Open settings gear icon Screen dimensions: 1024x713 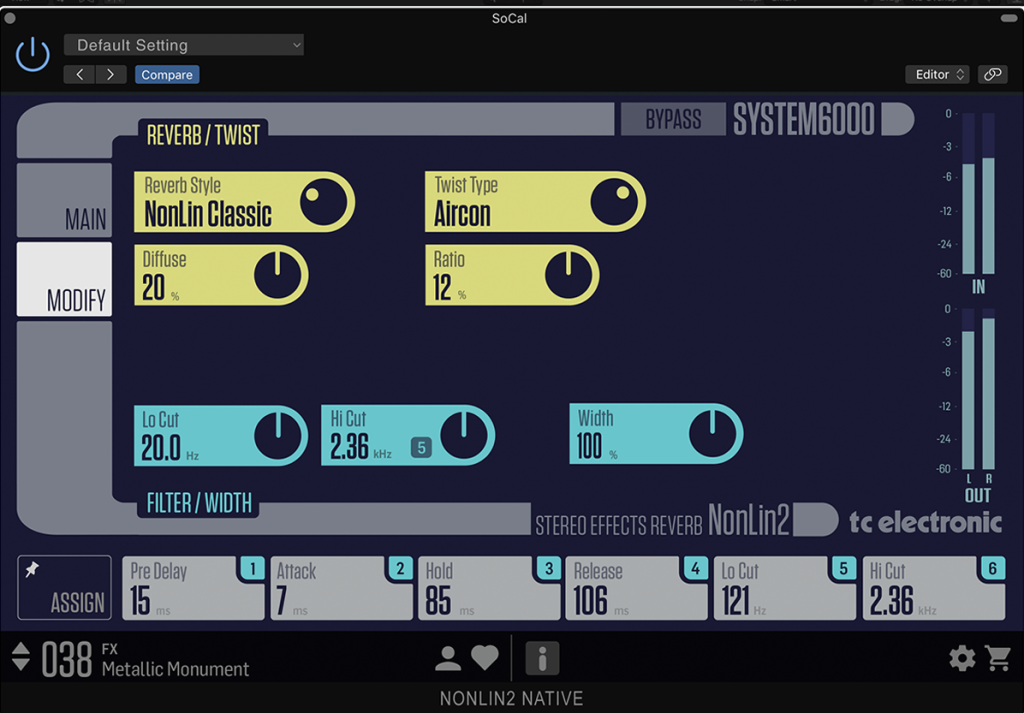(x=962, y=658)
